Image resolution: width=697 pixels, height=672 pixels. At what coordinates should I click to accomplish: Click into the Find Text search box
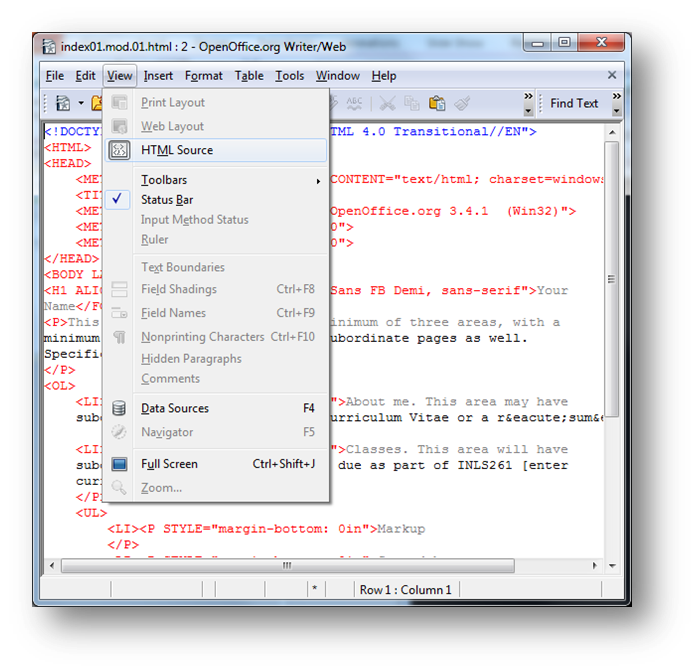[x=574, y=103]
